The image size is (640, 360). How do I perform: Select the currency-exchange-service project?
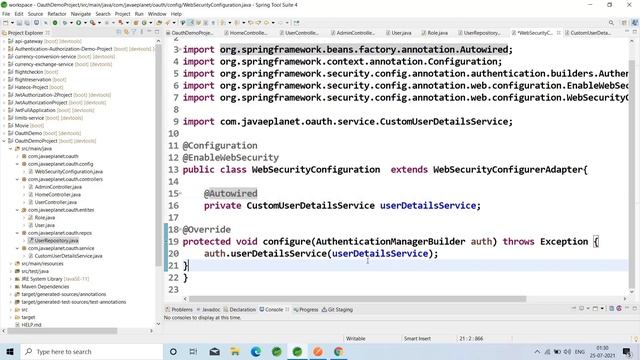pyautogui.click(x=44, y=64)
